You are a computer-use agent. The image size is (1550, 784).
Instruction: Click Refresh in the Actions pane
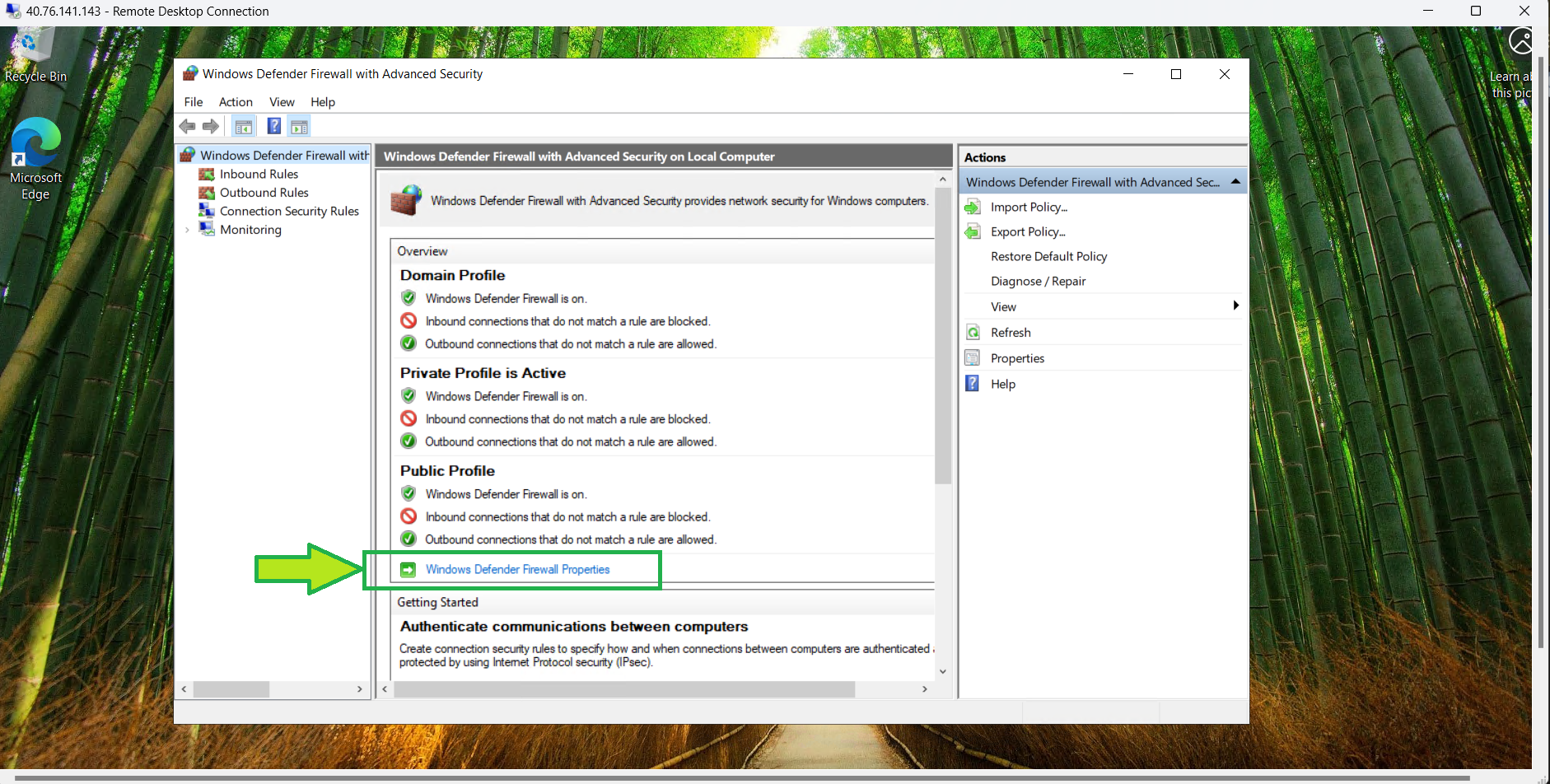[1011, 333]
